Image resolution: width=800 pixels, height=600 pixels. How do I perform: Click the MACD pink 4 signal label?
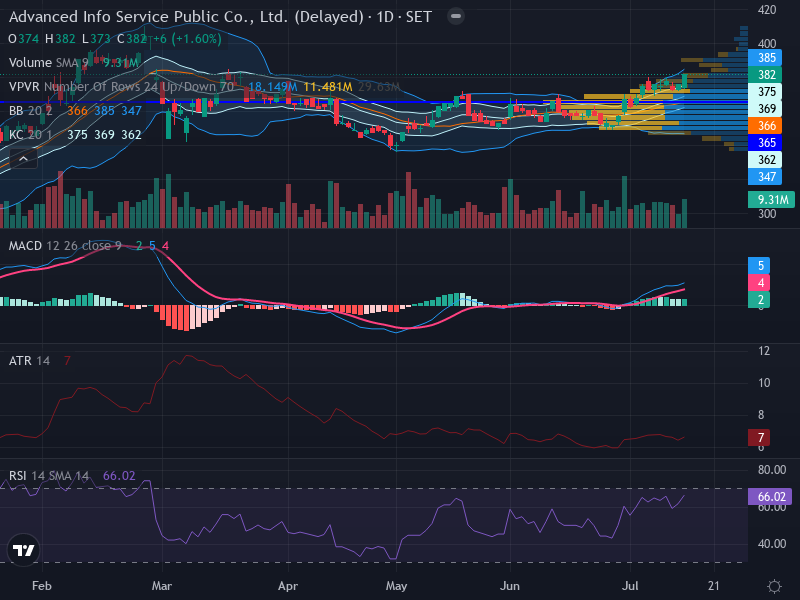coord(759,282)
